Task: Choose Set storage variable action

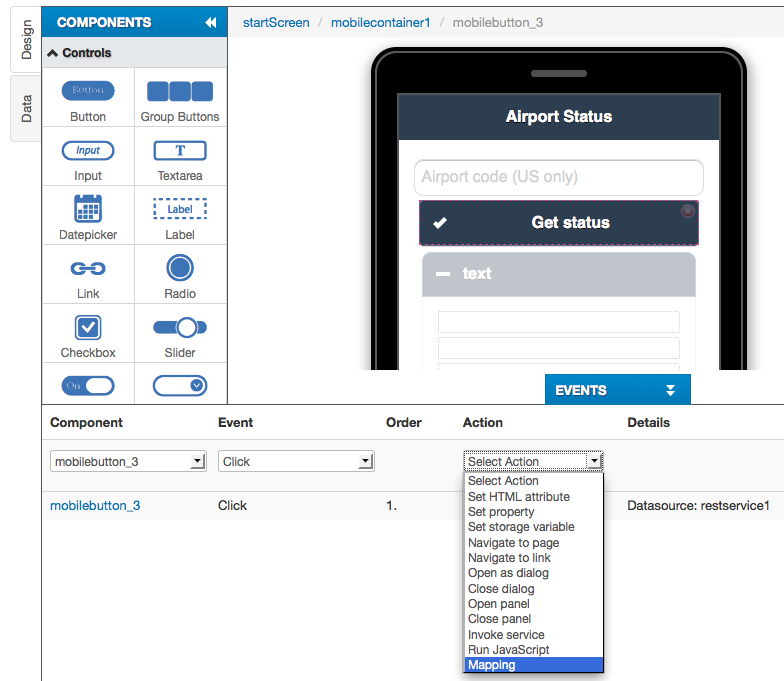Action: 534,527
